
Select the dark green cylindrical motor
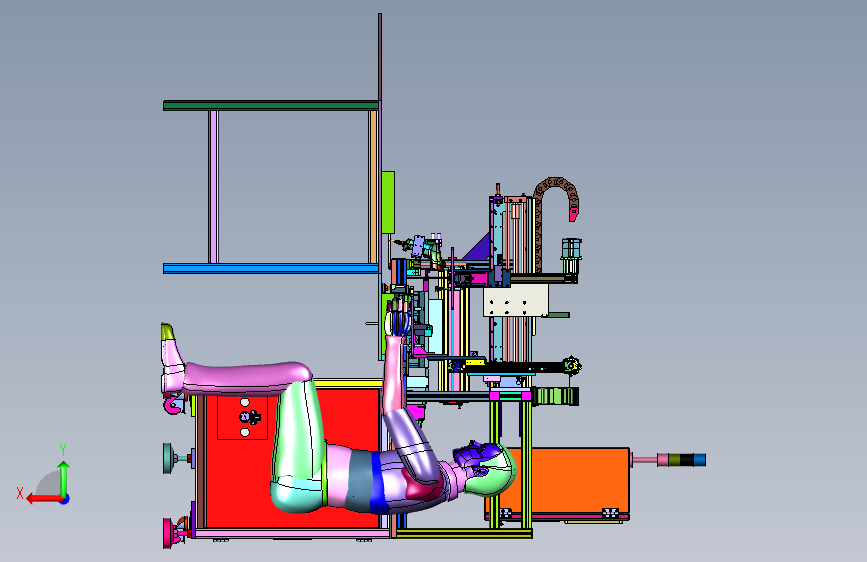point(556,396)
